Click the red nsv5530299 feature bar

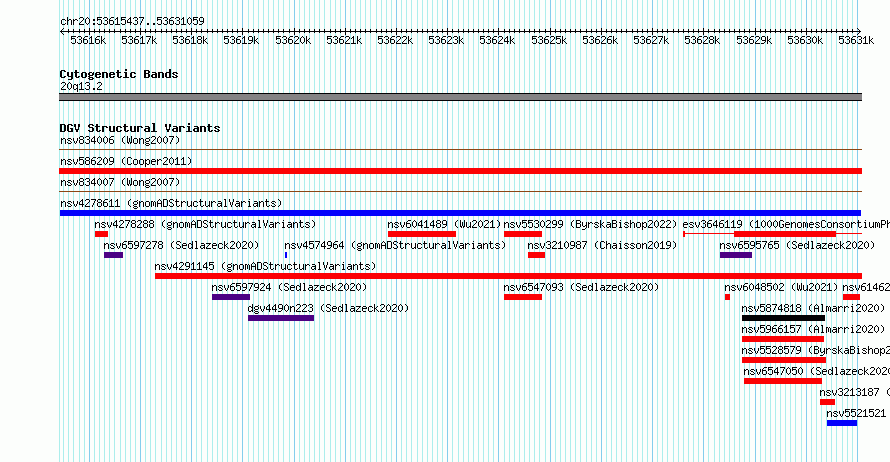[523, 234]
